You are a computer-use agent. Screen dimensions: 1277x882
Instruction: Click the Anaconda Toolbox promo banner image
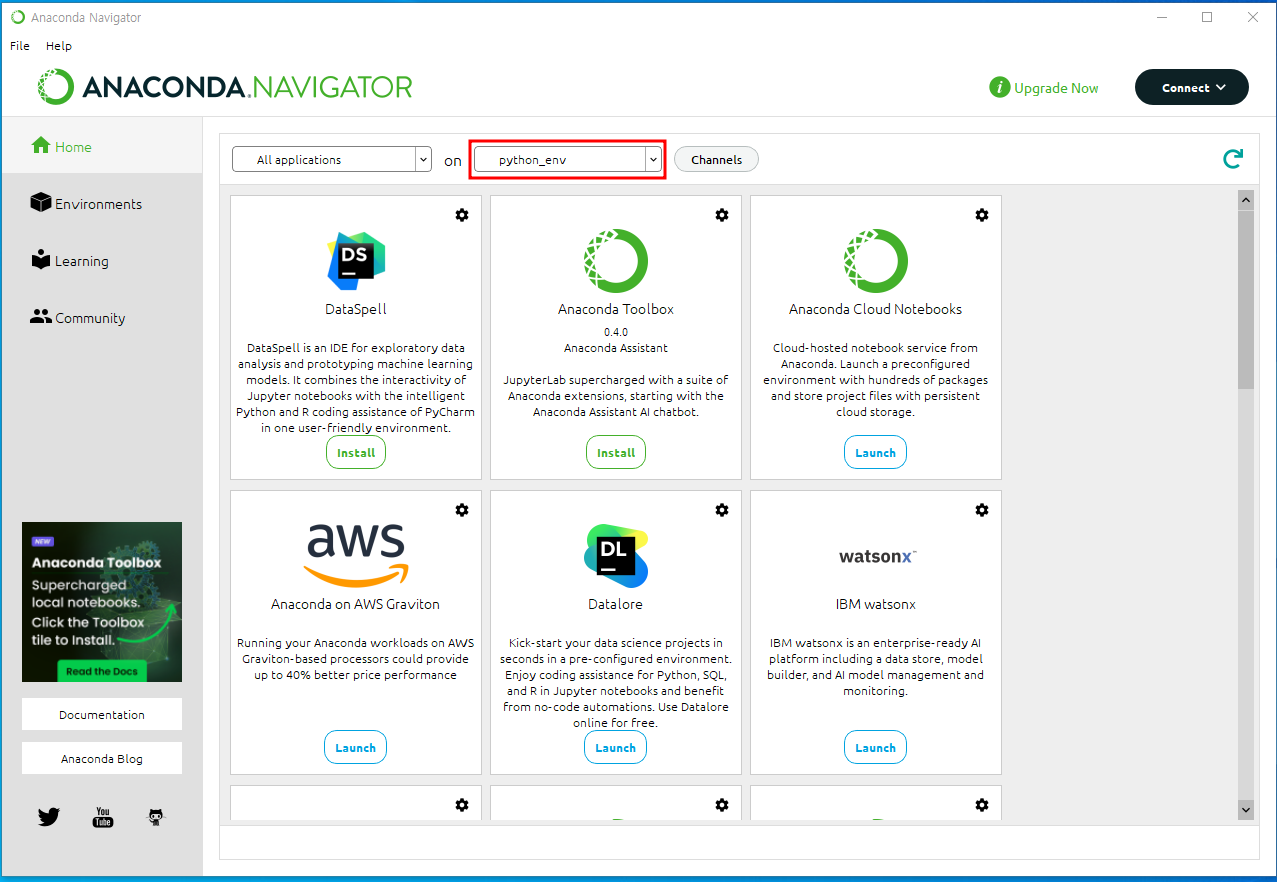point(102,602)
